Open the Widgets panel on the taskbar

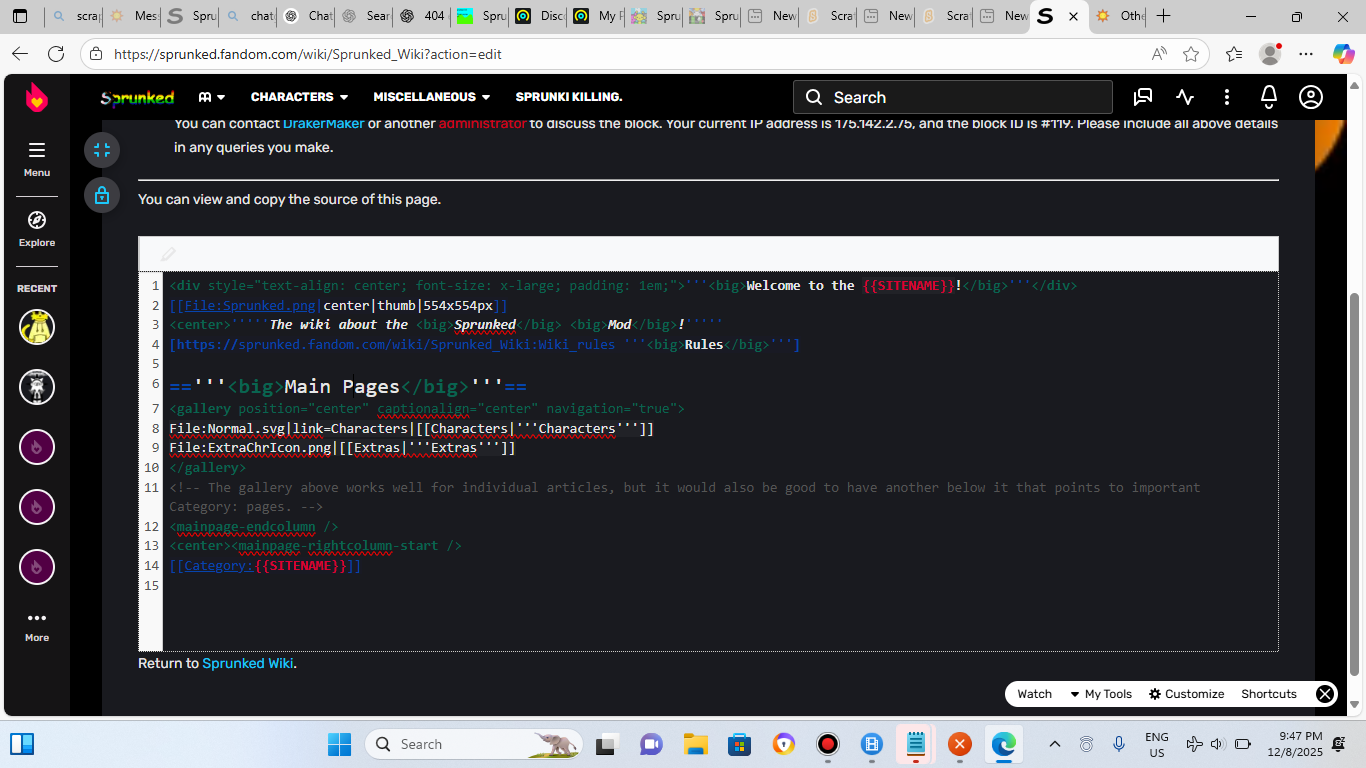[x=22, y=744]
